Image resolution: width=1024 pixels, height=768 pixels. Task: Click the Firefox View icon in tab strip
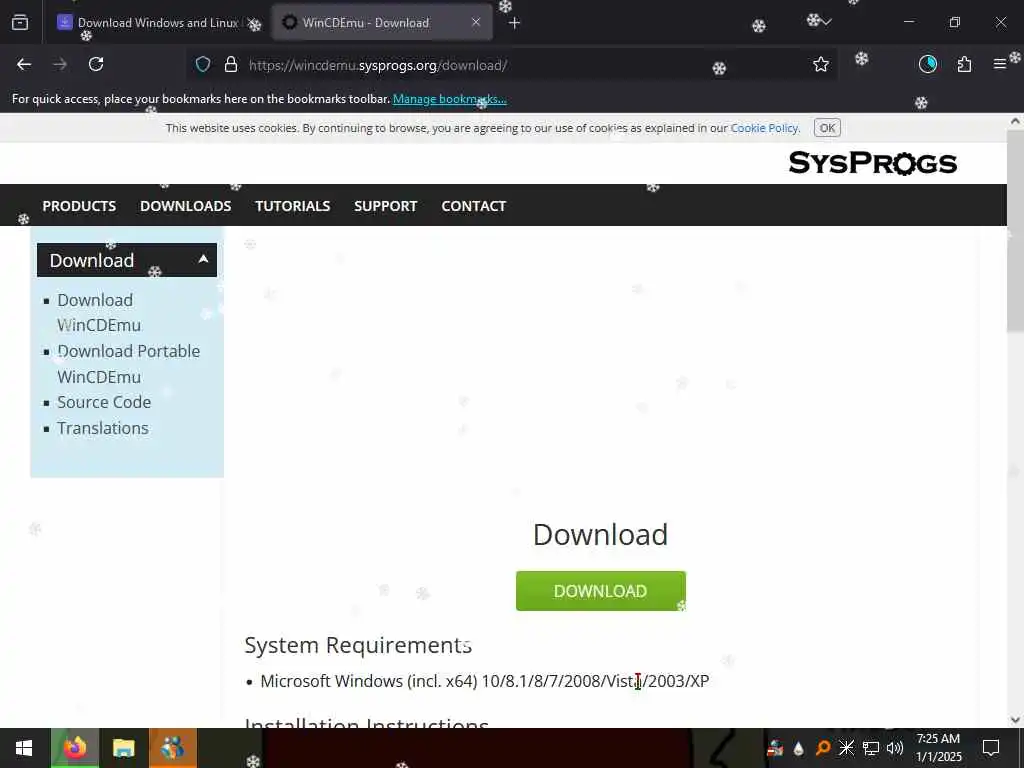pos(20,23)
